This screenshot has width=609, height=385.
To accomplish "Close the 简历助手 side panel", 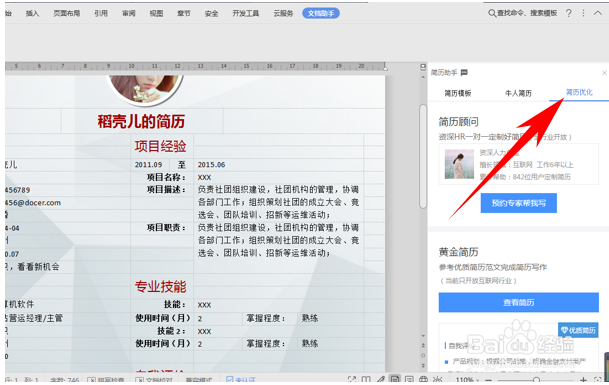I will point(604,73).
